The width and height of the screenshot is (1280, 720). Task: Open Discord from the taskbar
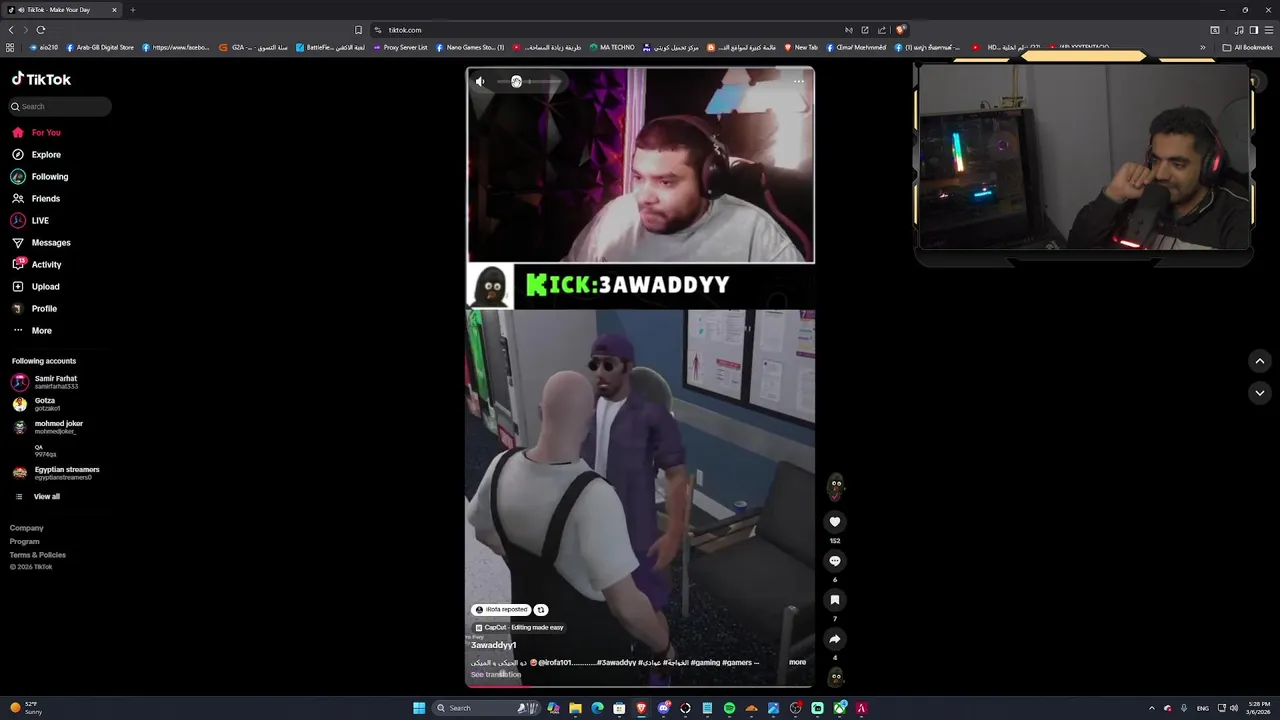[663, 708]
